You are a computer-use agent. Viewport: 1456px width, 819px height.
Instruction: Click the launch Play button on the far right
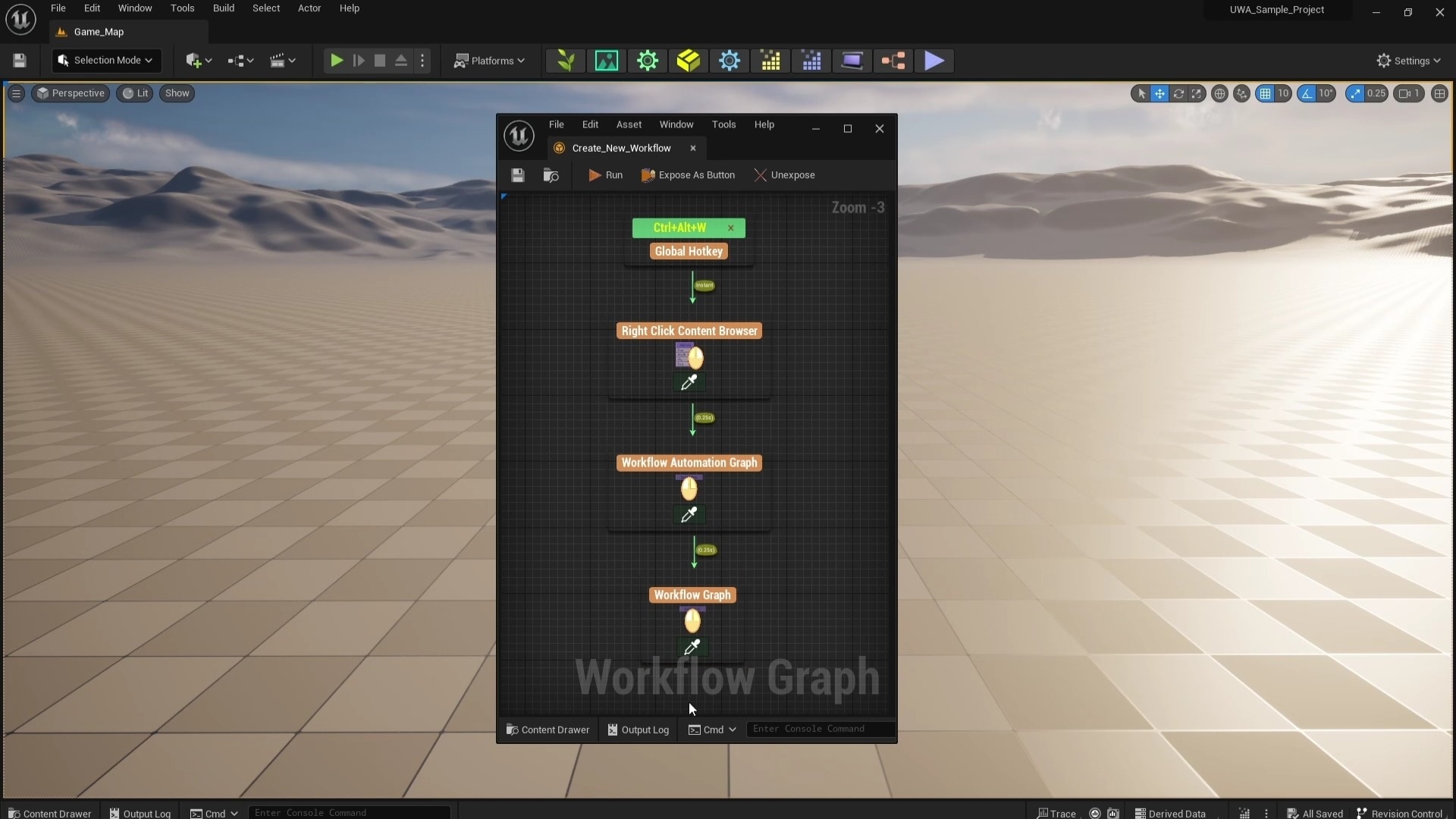pyautogui.click(x=934, y=61)
